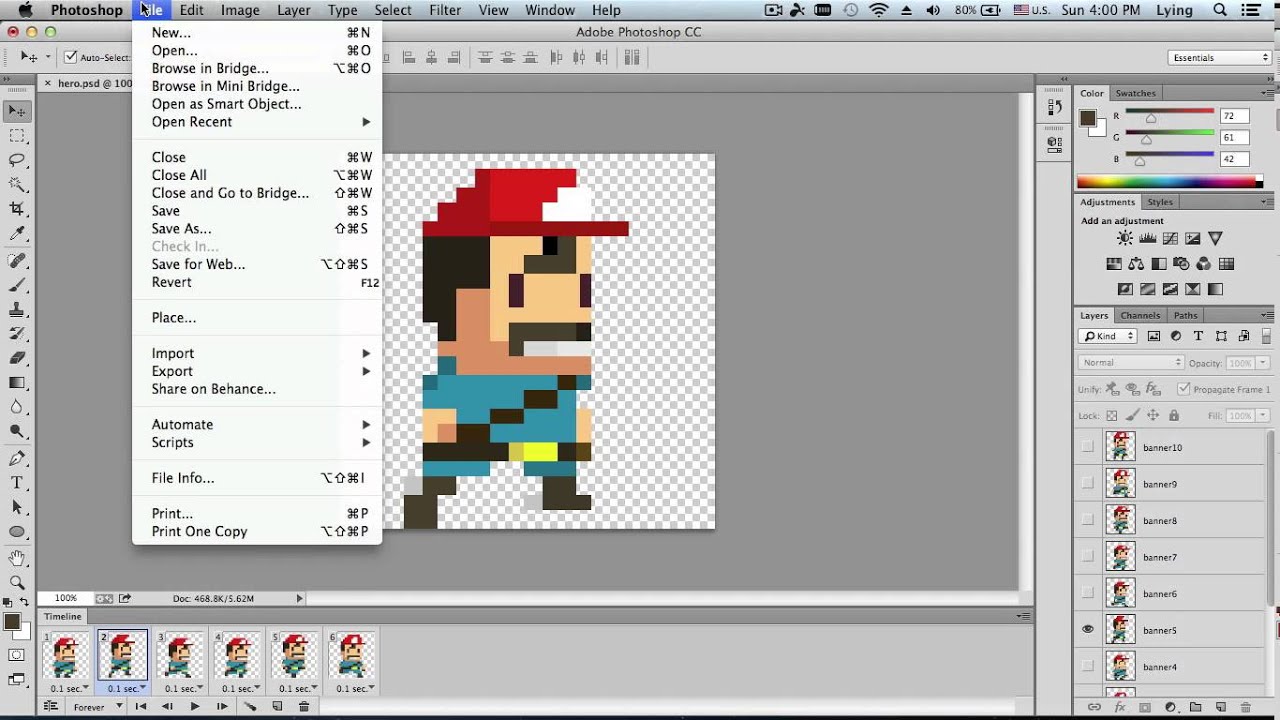
Task: Delete selected frame in Timeline
Action: (x=304, y=707)
